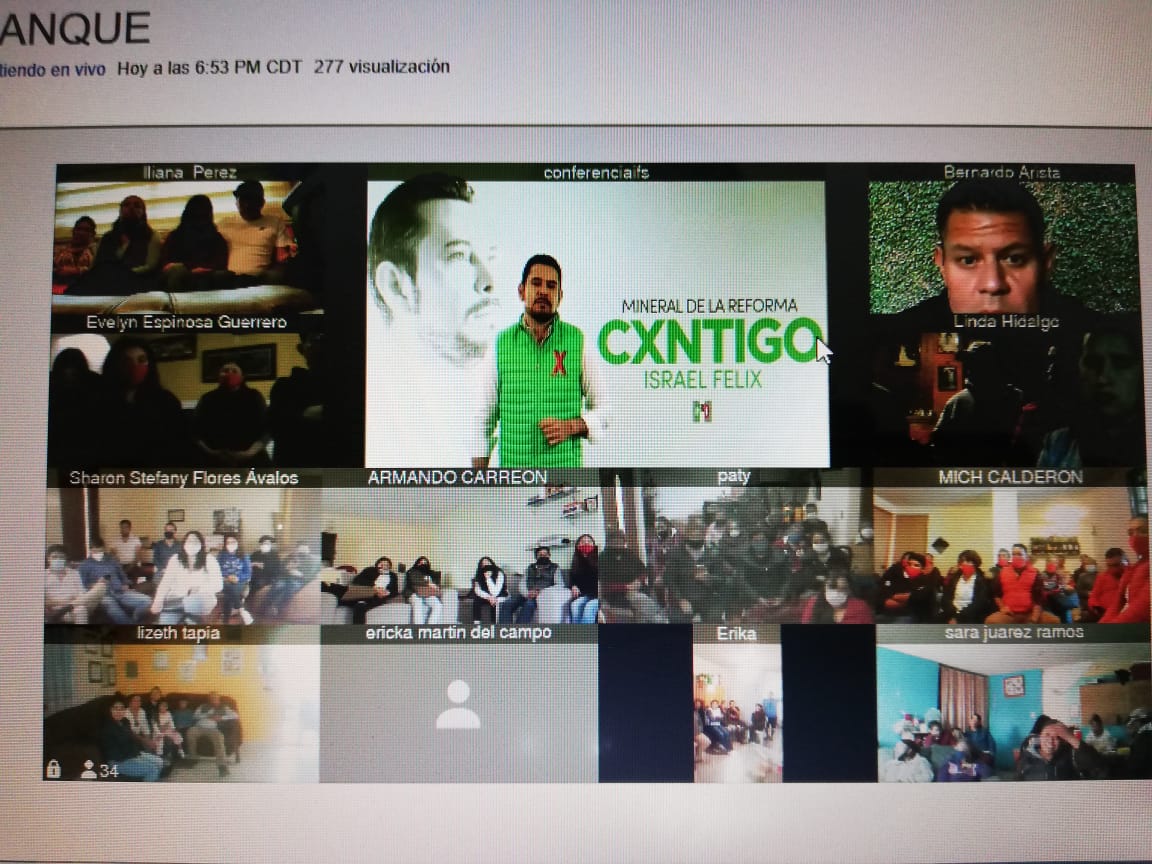
Task: Click the 'Hoy a las 6:53 PM CDT' timestamp
Action: (x=209, y=68)
